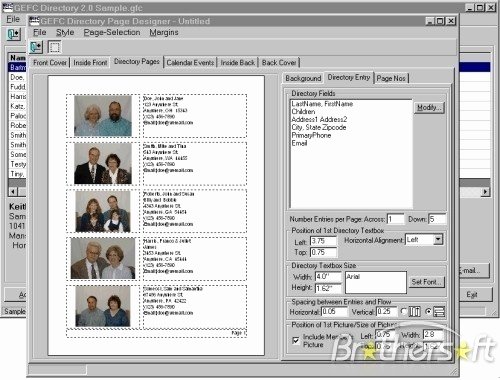Click the Vertical spacing field
Screen dimensions: 500x380
tap(387, 312)
